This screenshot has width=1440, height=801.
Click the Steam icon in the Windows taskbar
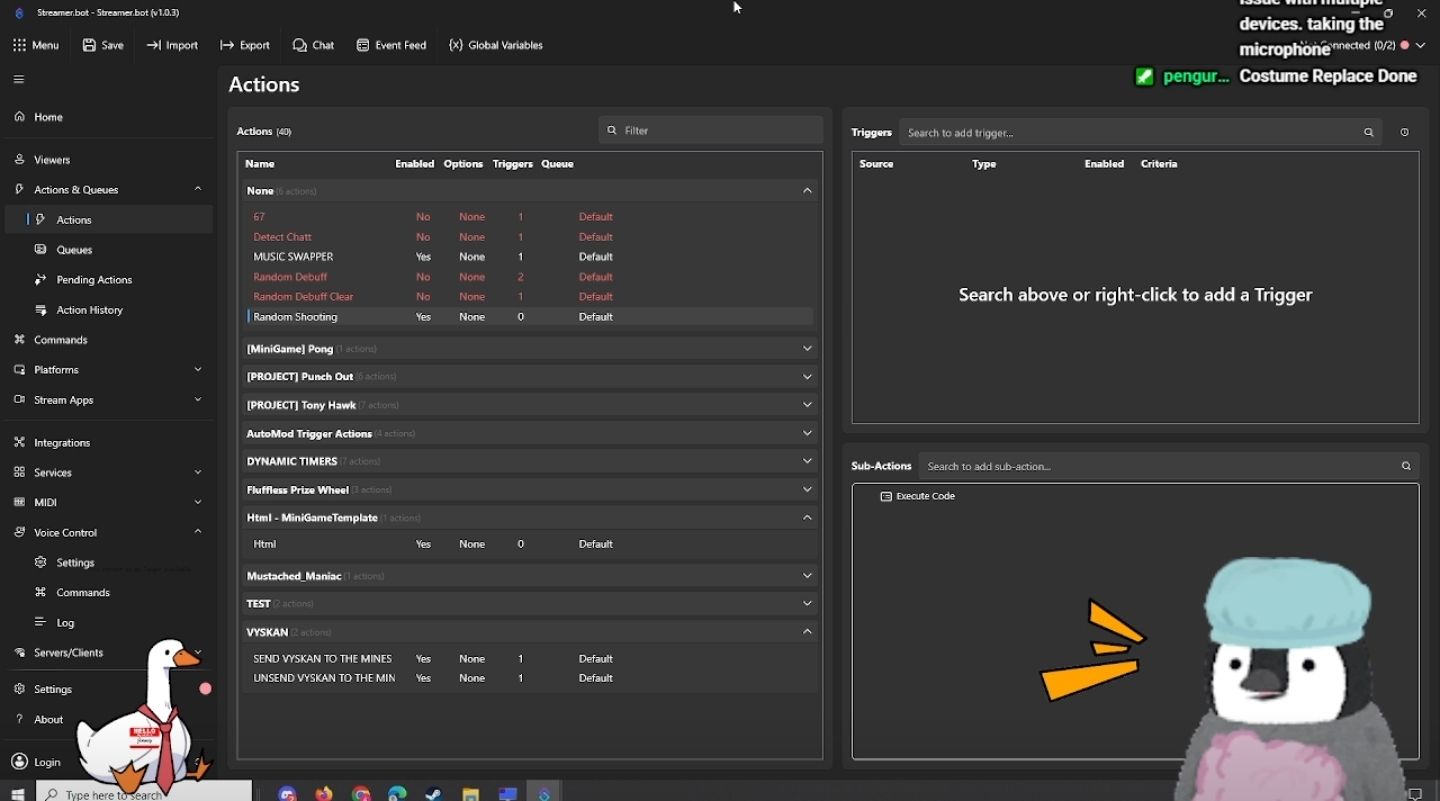click(x=434, y=794)
